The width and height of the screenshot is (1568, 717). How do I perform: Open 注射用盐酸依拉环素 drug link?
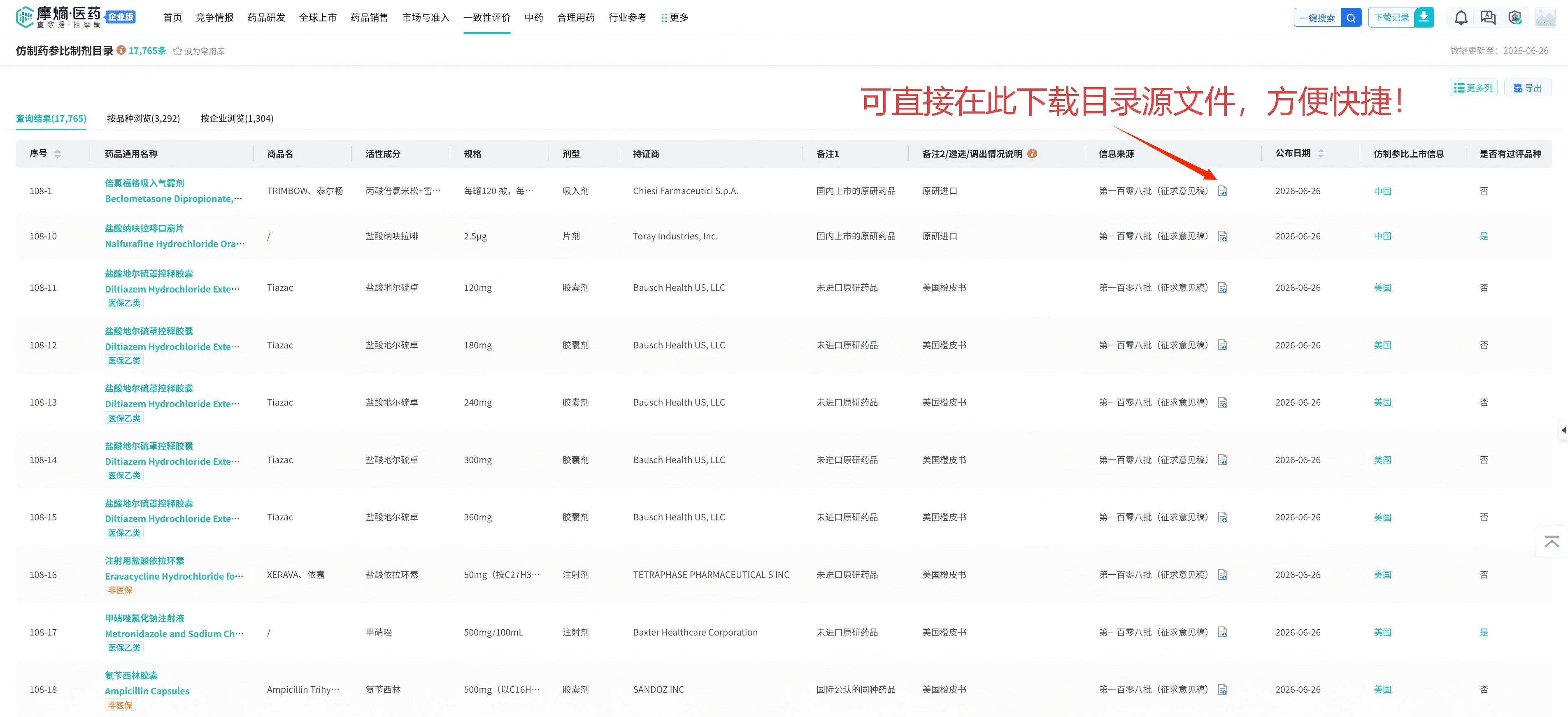pyautogui.click(x=144, y=561)
